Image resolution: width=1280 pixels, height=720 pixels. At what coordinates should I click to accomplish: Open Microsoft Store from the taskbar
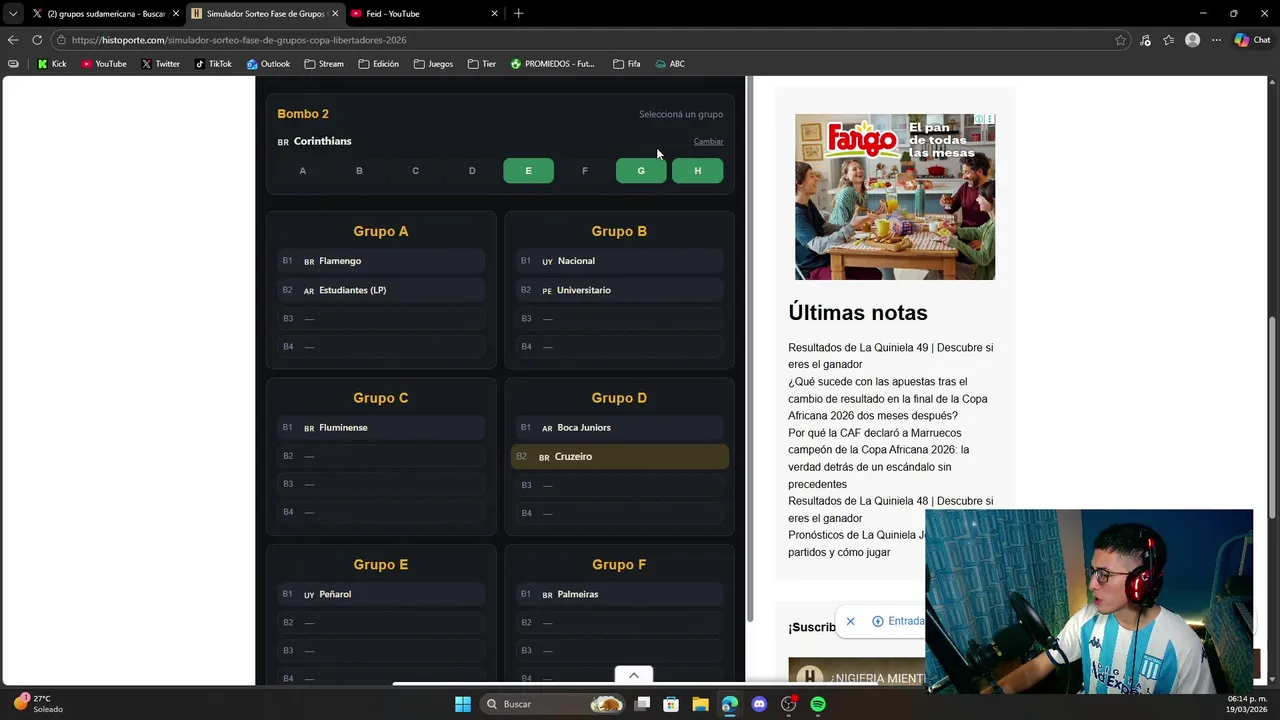coord(671,704)
